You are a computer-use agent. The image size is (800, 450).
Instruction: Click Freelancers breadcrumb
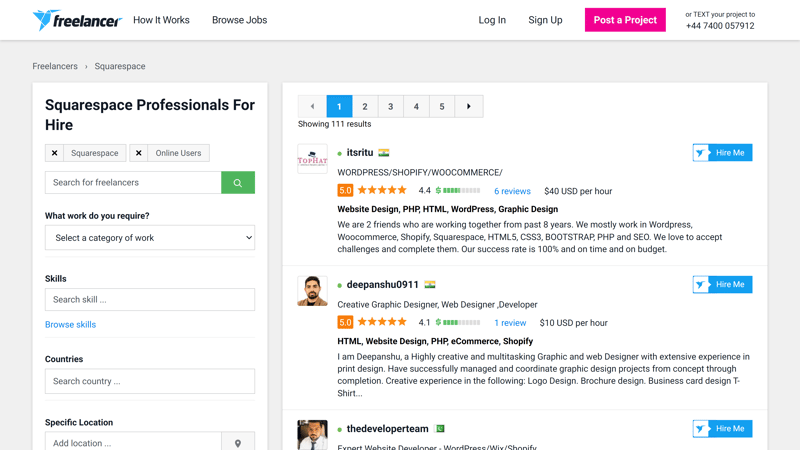click(55, 66)
